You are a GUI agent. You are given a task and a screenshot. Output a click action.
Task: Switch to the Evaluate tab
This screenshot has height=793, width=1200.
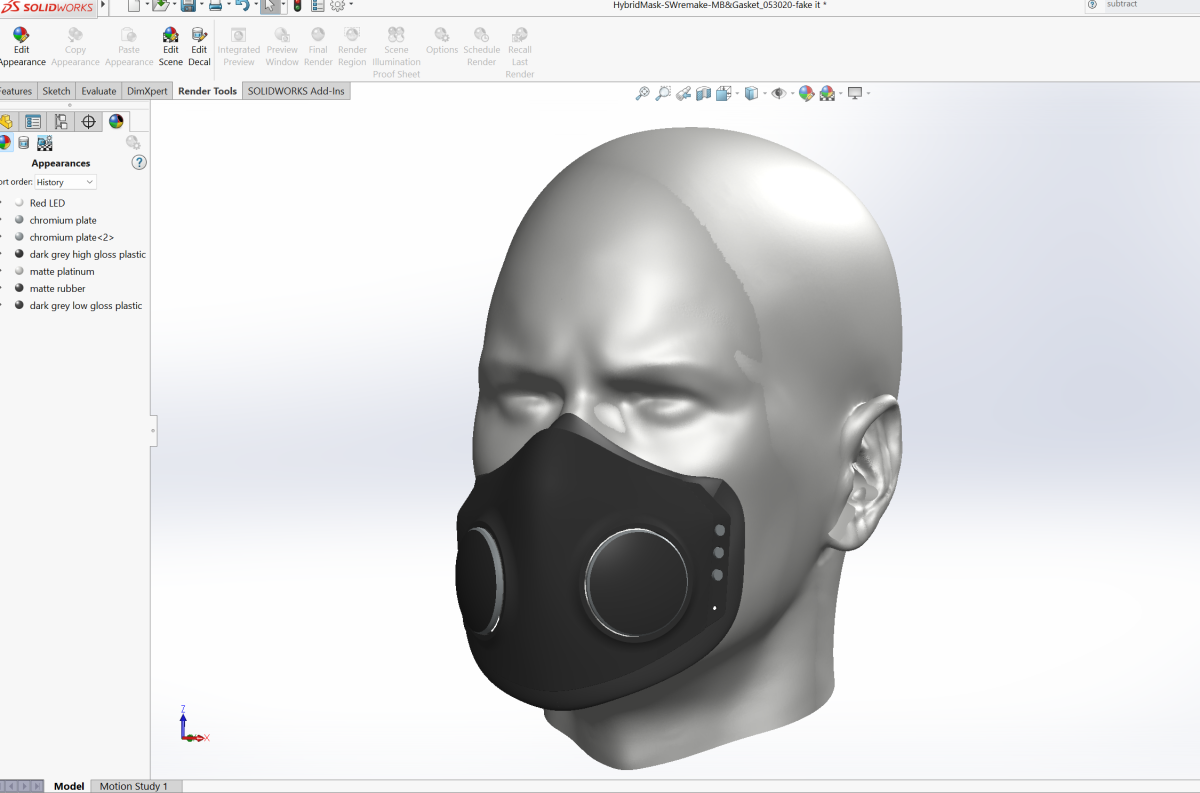click(x=98, y=91)
